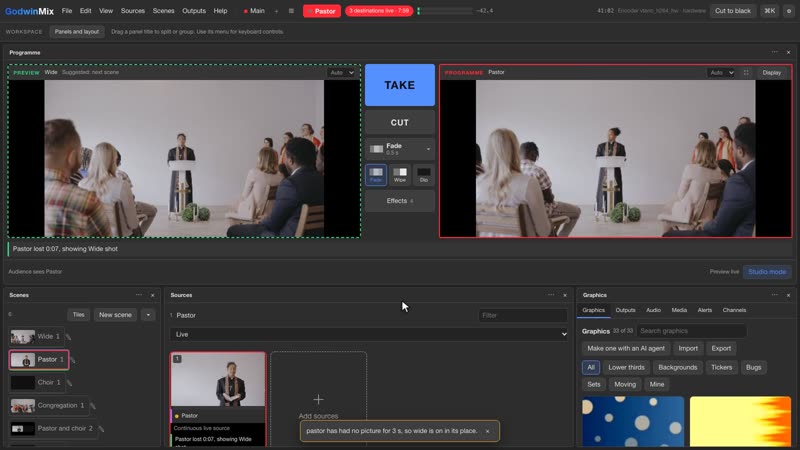Click the plus icon to add sources

[x=318, y=399]
